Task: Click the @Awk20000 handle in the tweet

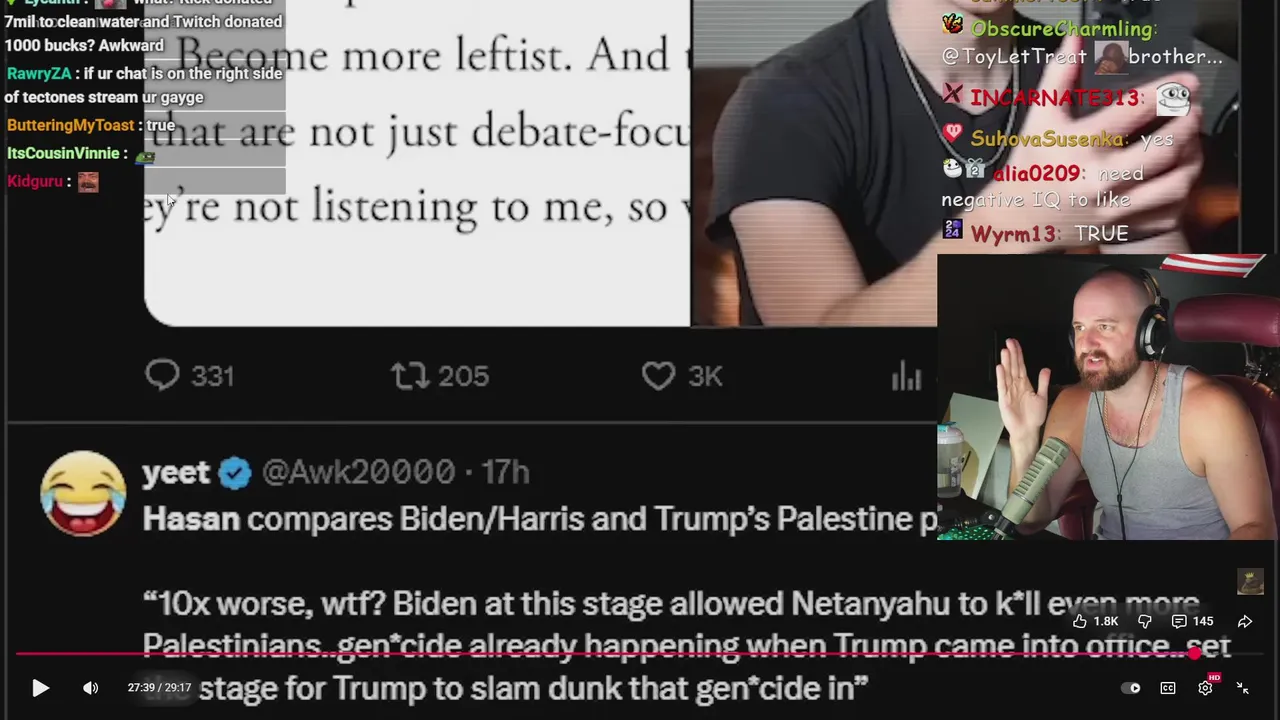Action: (x=358, y=472)
